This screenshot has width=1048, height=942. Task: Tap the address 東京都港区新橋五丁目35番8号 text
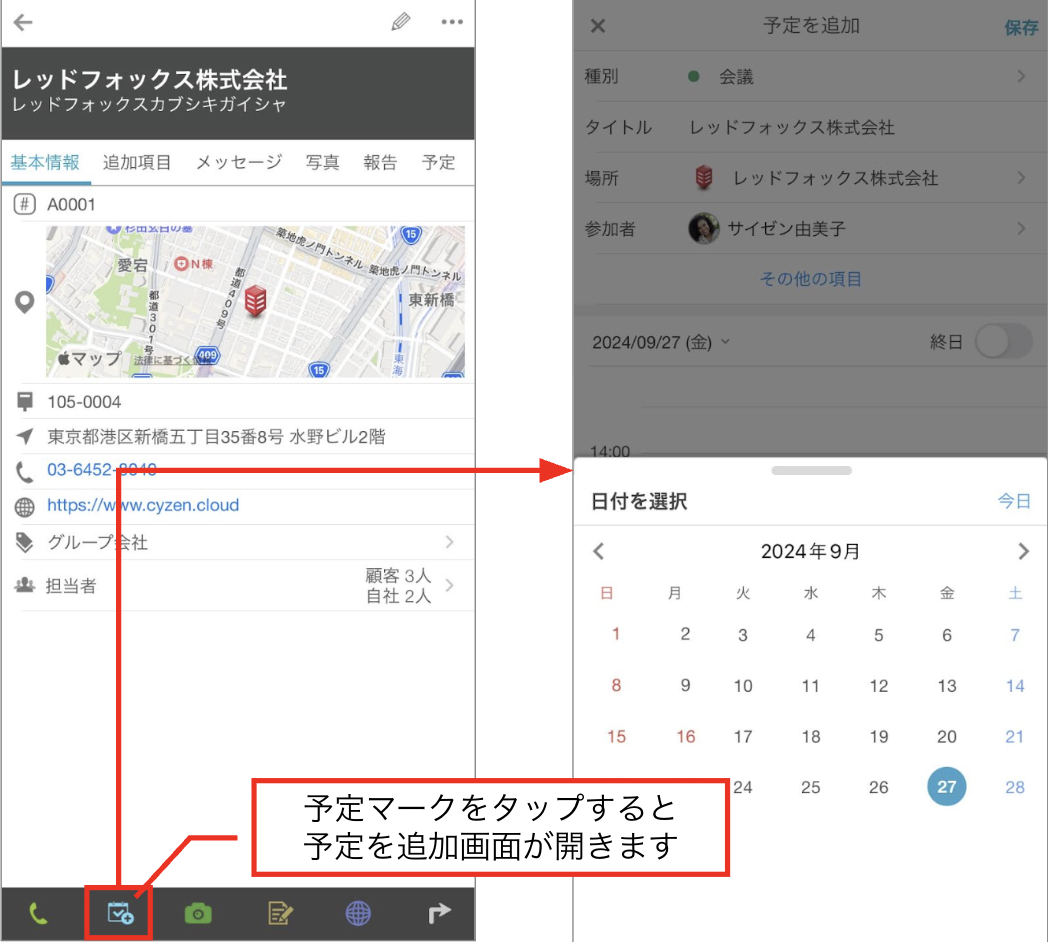(x=216, y=437)
